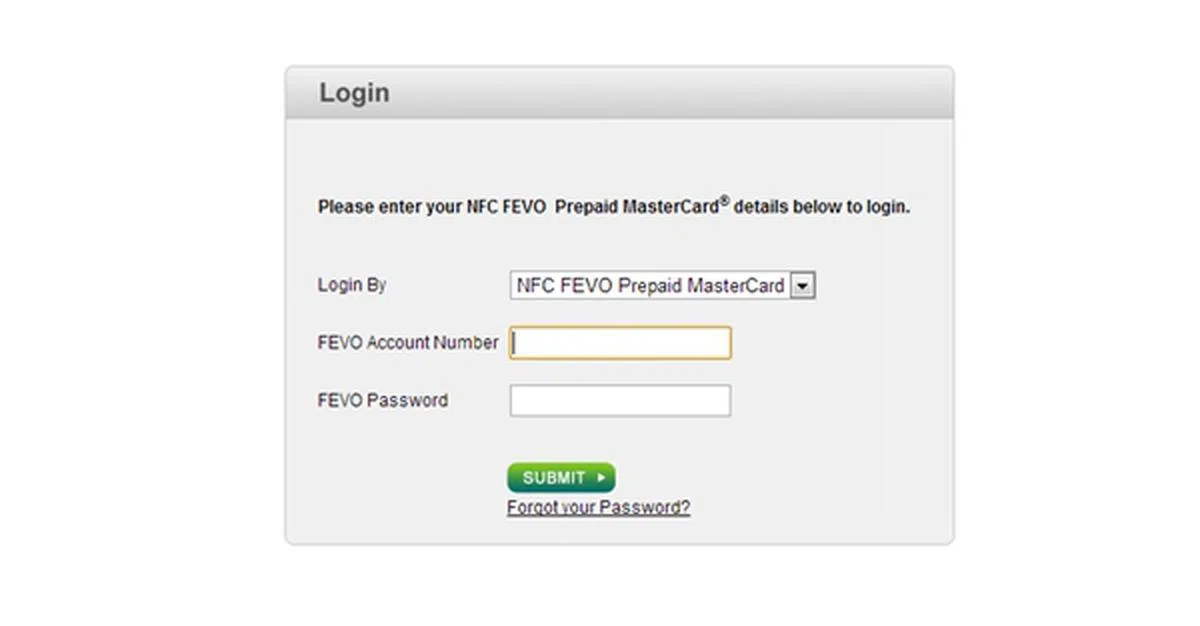
Task: Click the Login By label
Action: tap(352, 285)
